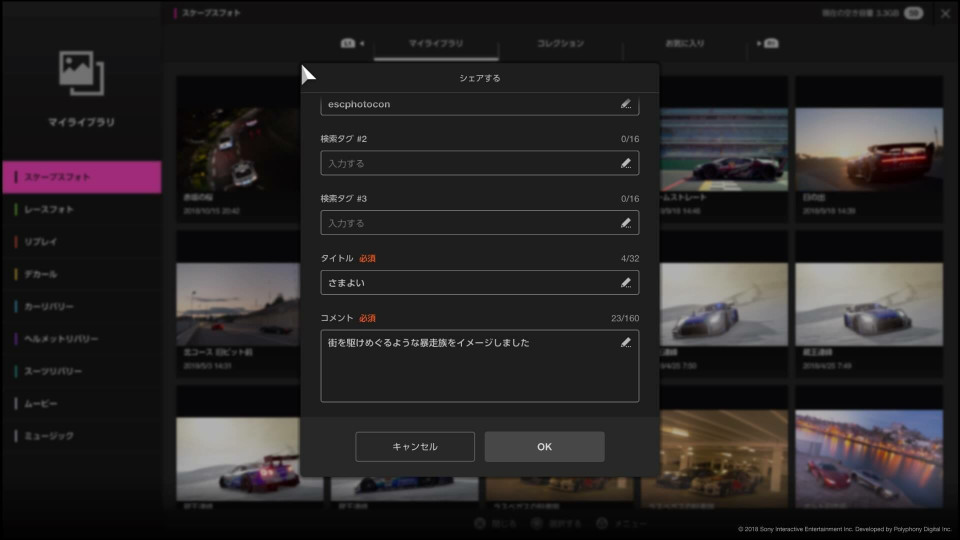Select スケープスフォト in the sidebar

tap(82, 178)
